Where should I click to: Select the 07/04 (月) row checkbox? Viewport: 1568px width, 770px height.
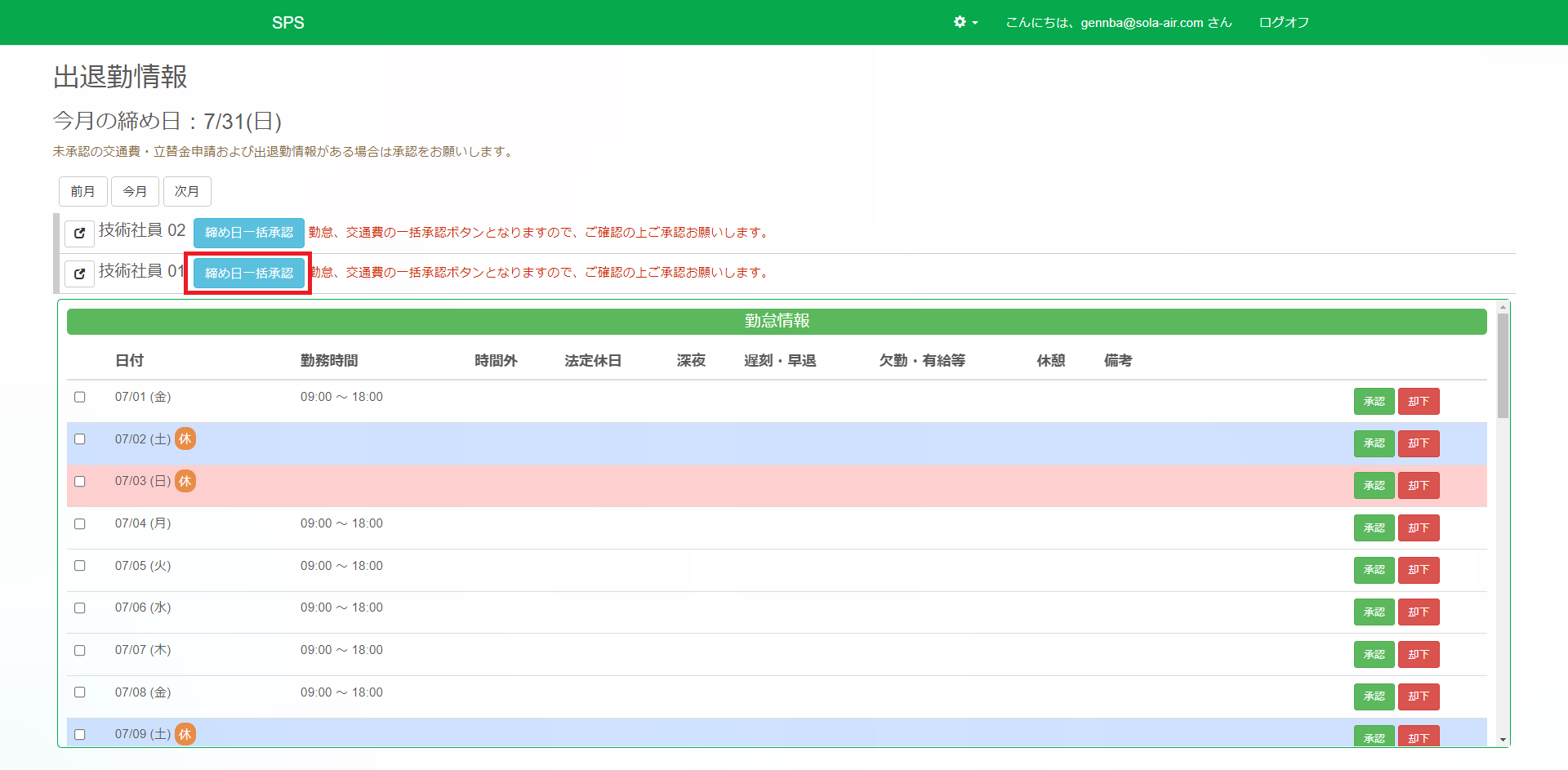(x=80, y=523)
